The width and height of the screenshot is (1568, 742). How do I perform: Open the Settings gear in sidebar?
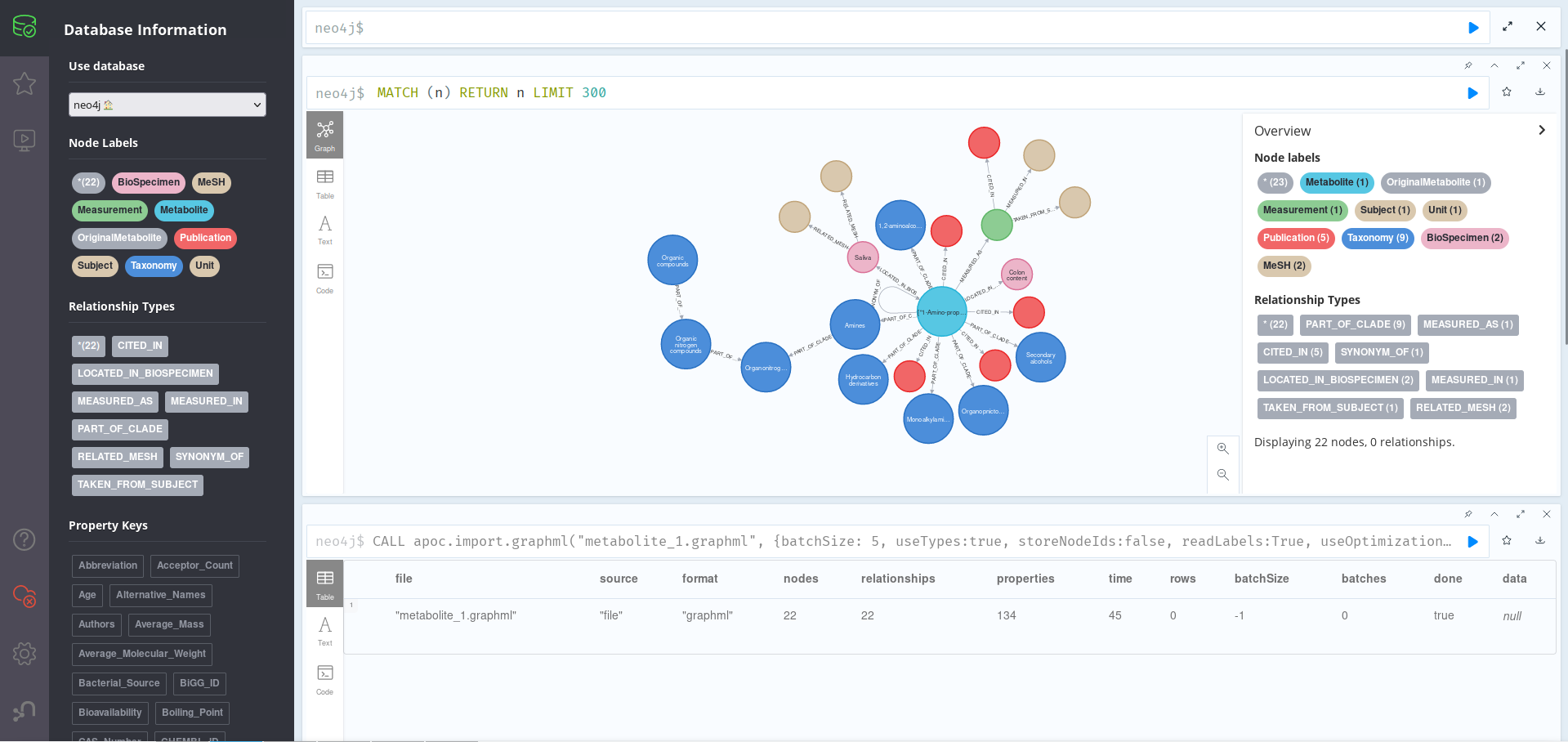[25, 654]
